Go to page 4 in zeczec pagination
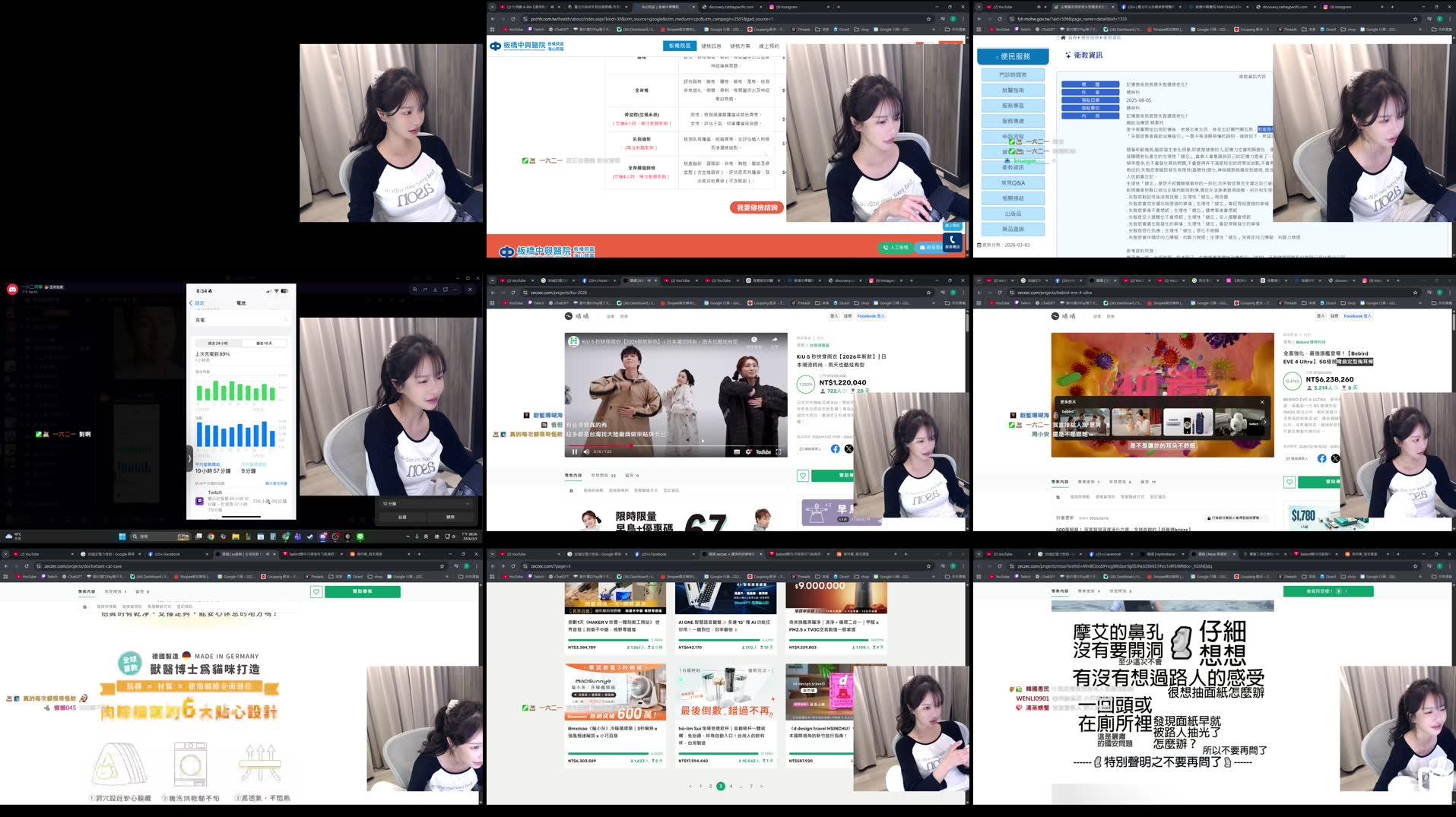This screenshot has width=1456, height=817. pos(731,786)
